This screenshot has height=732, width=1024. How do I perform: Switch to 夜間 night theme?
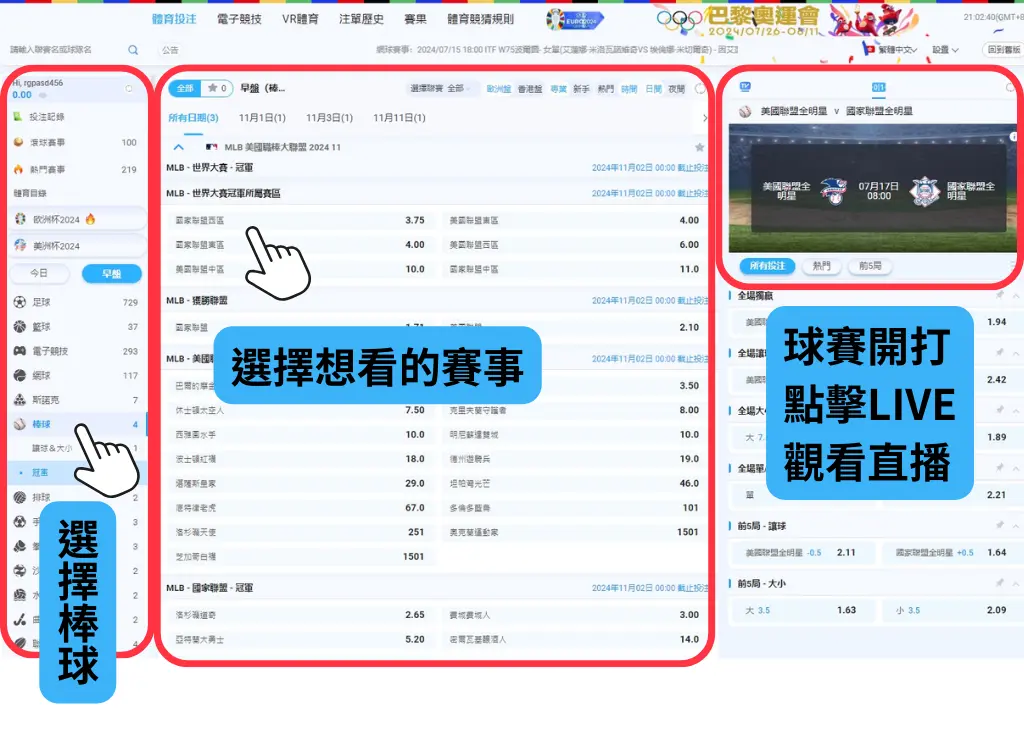click(677, 89)
